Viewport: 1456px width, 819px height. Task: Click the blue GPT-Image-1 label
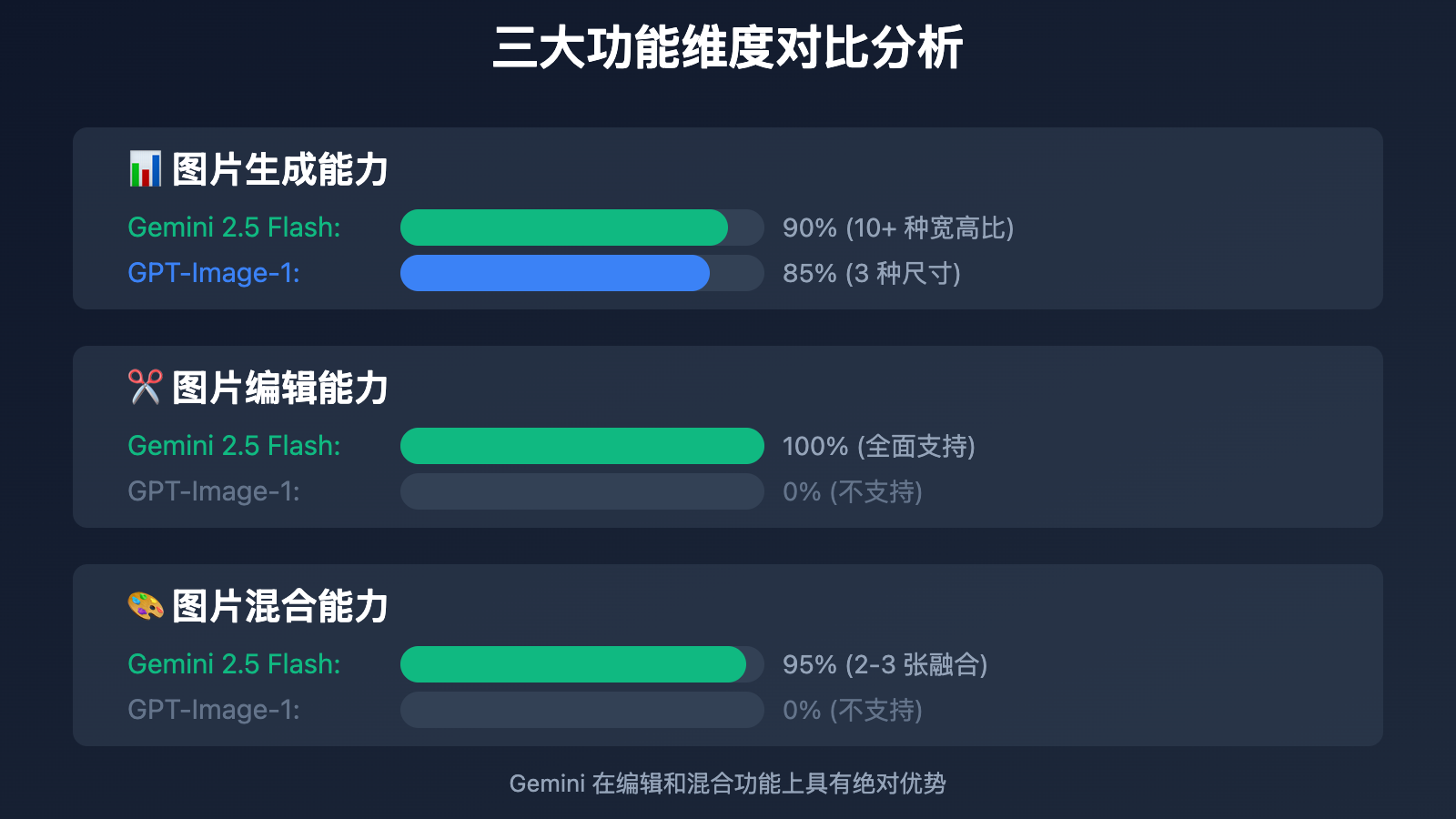pyautogui.click(x=214, y=273)
